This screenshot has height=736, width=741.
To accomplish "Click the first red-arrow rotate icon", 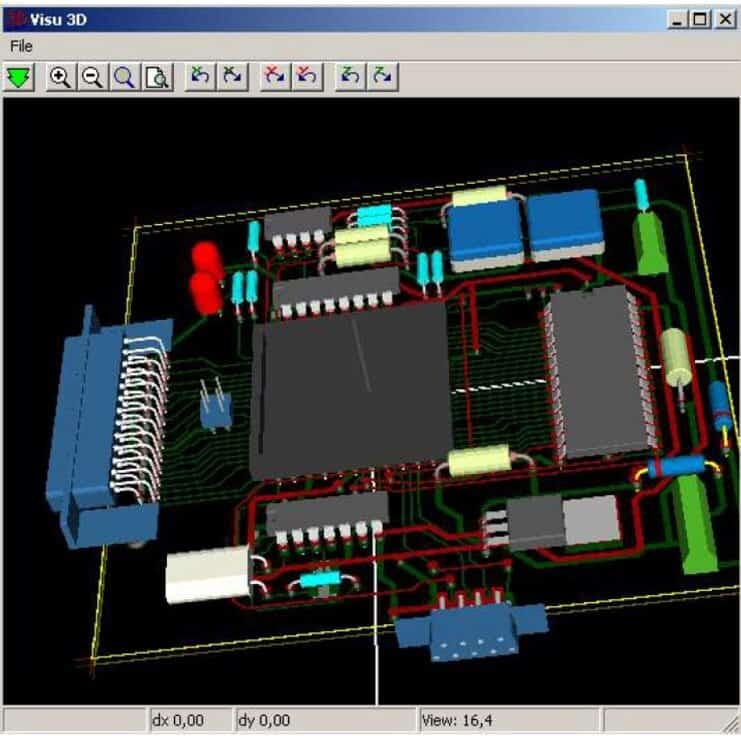I will (275, 77).
